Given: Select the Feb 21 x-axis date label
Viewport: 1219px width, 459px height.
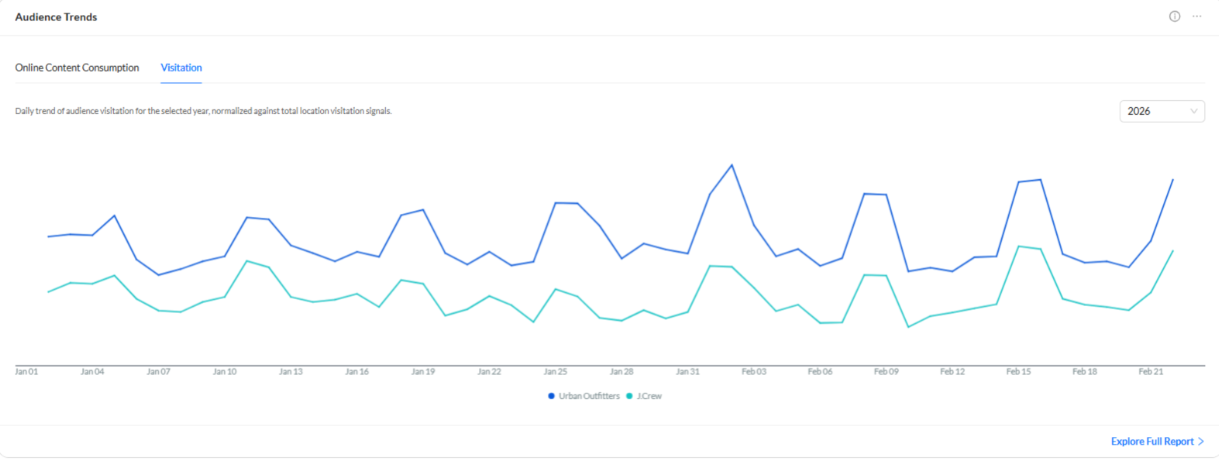Looking at the screenshot, I should coord(1151,372).
